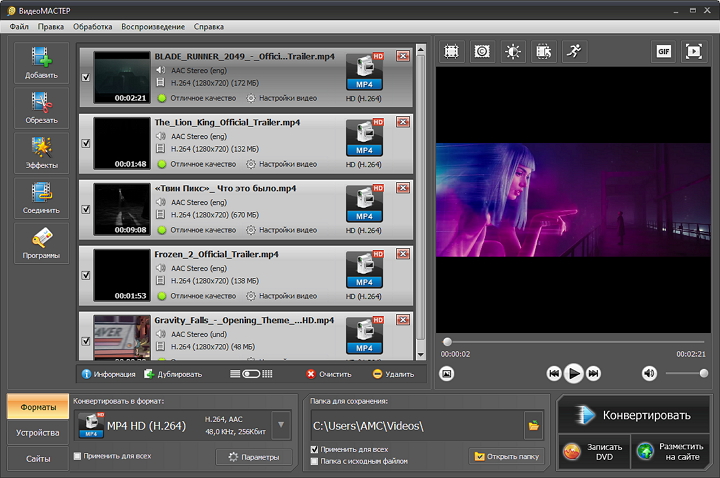Open the Программы sidebar item
720x478 pixels.
click(x=41, y=243)
